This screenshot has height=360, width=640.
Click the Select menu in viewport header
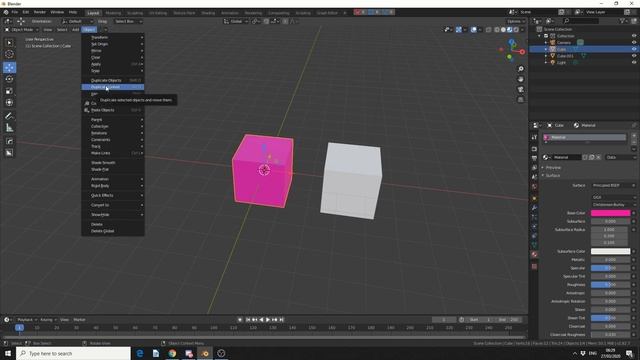(x=62, y=30)
